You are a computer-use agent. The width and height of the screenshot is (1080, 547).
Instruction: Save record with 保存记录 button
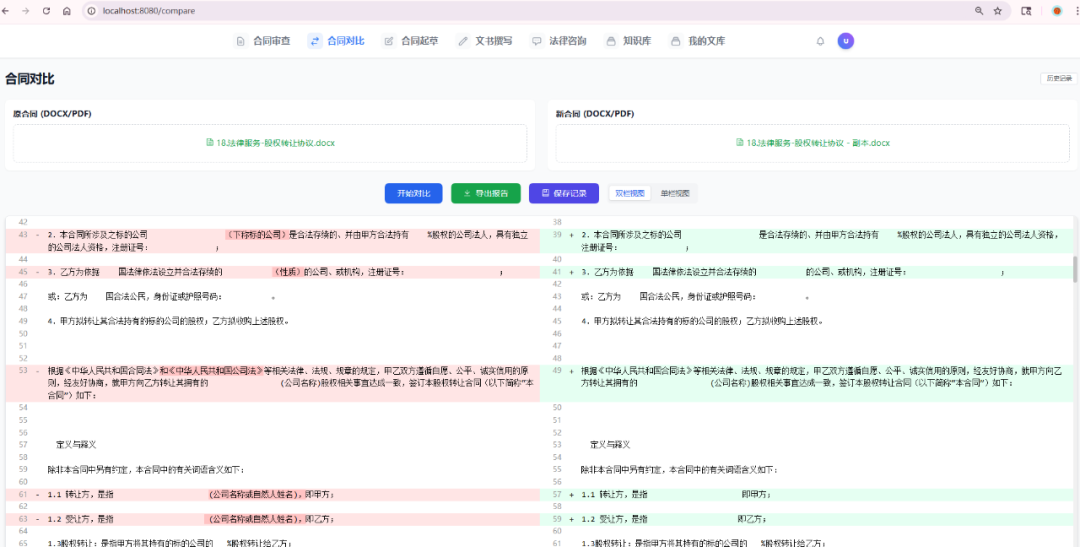[x=563, y=193]
